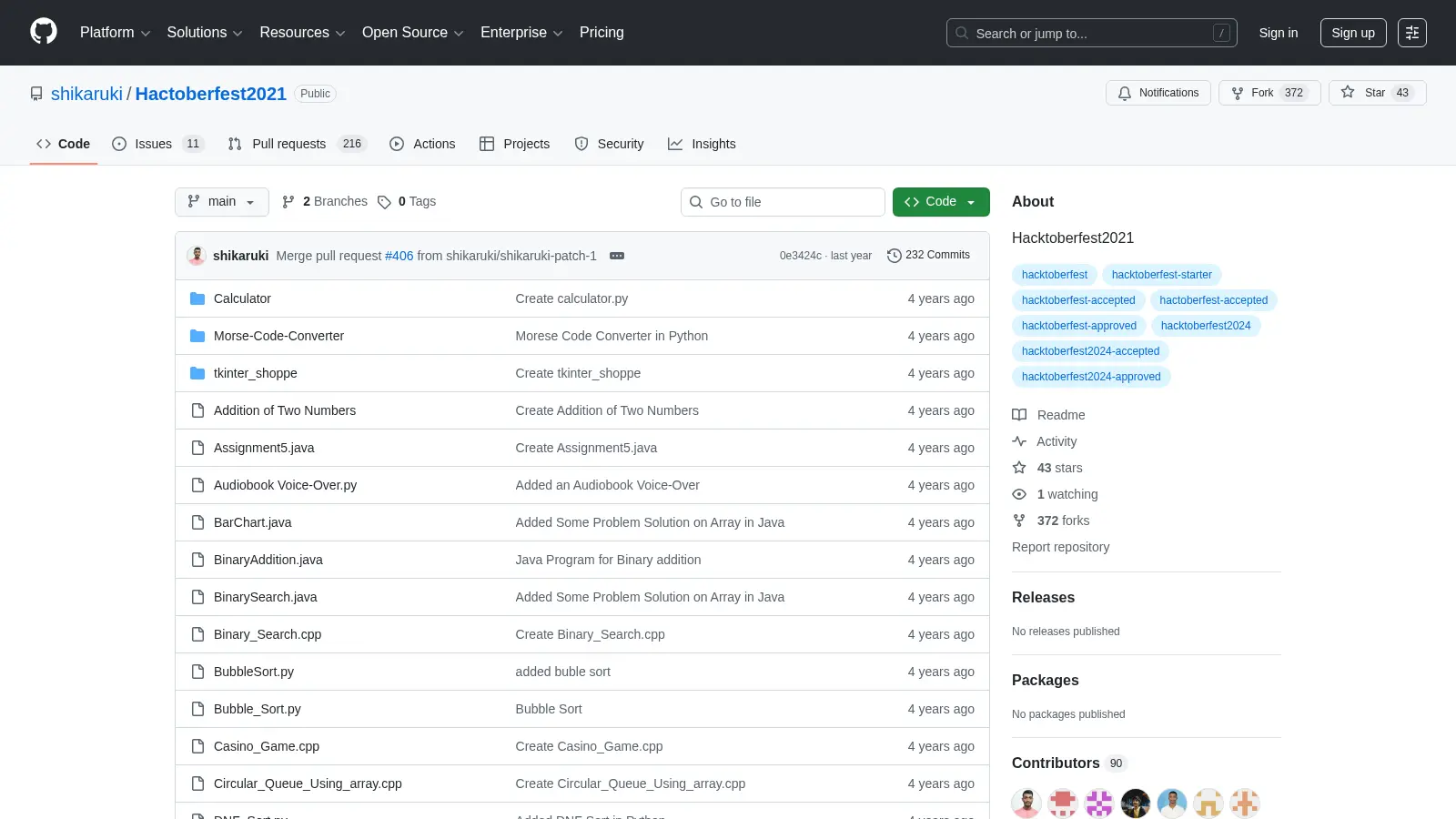The image size is (1456, 819).
Task: Click the folder icon for tkinter_shoppe
Action: (x=197, y=373)
